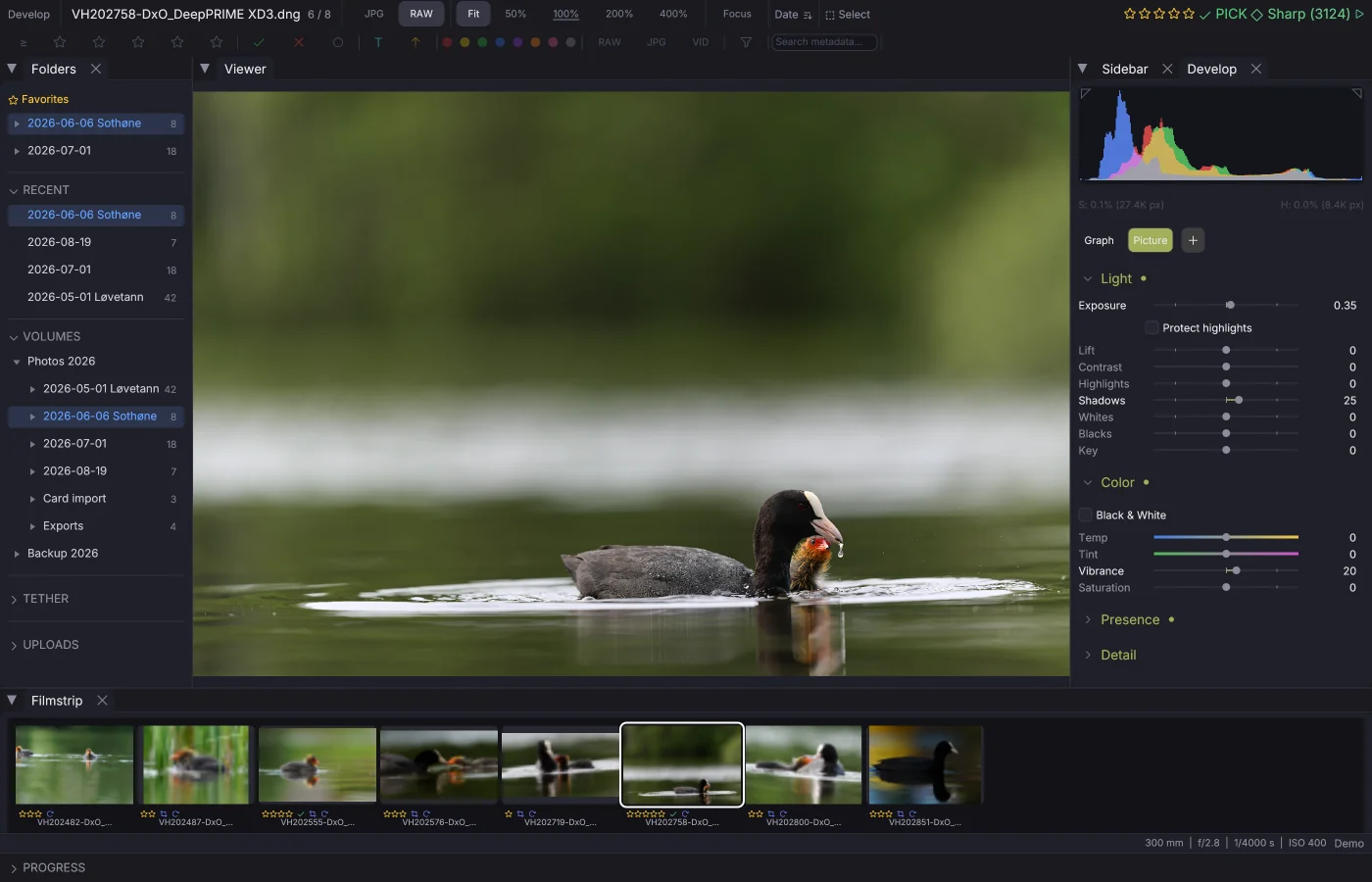The width and height of the screenshot is (1372, 882).
Task: Click the orange up-arrow filter icon
Action: [416, 42]
